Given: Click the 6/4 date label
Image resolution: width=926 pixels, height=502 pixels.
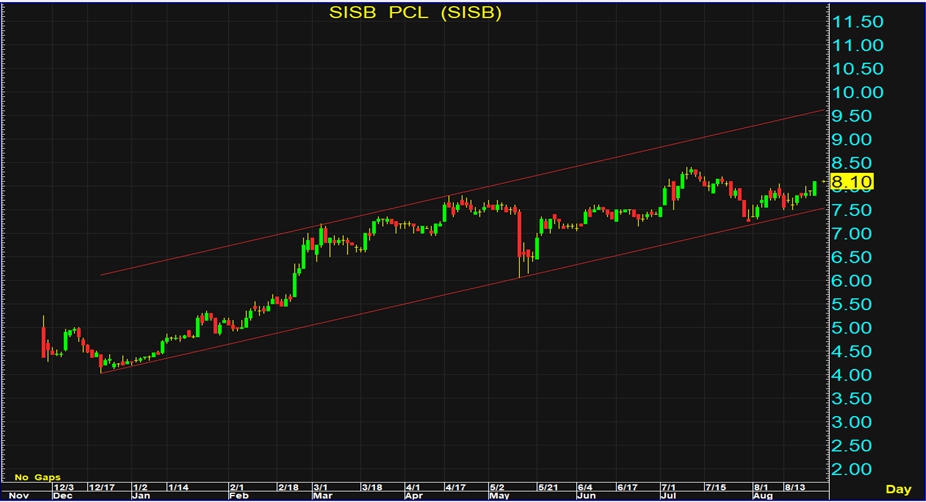Looking at the screenshot, I should (585, 487).
